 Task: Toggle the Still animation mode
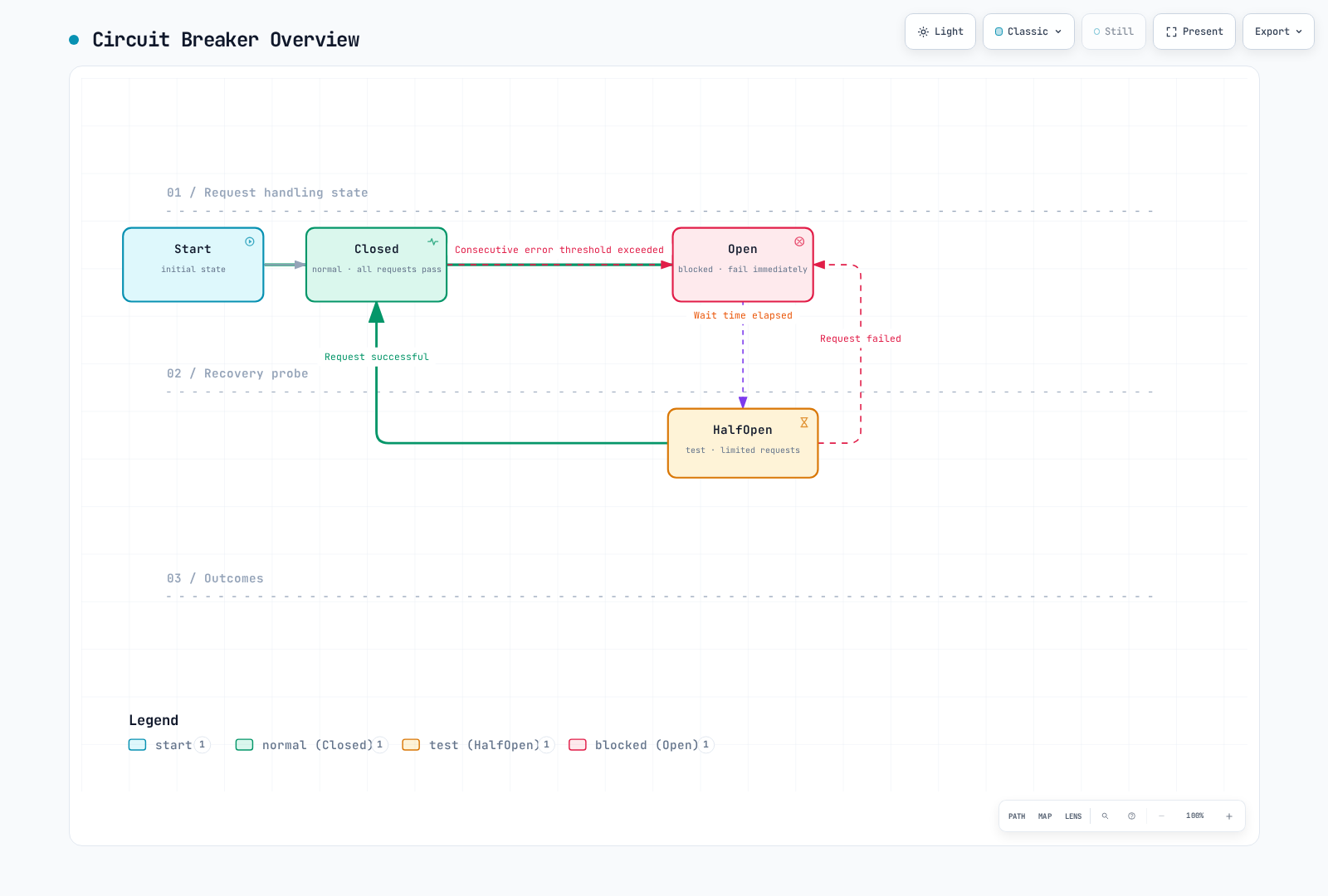[x=1114, y=32]
